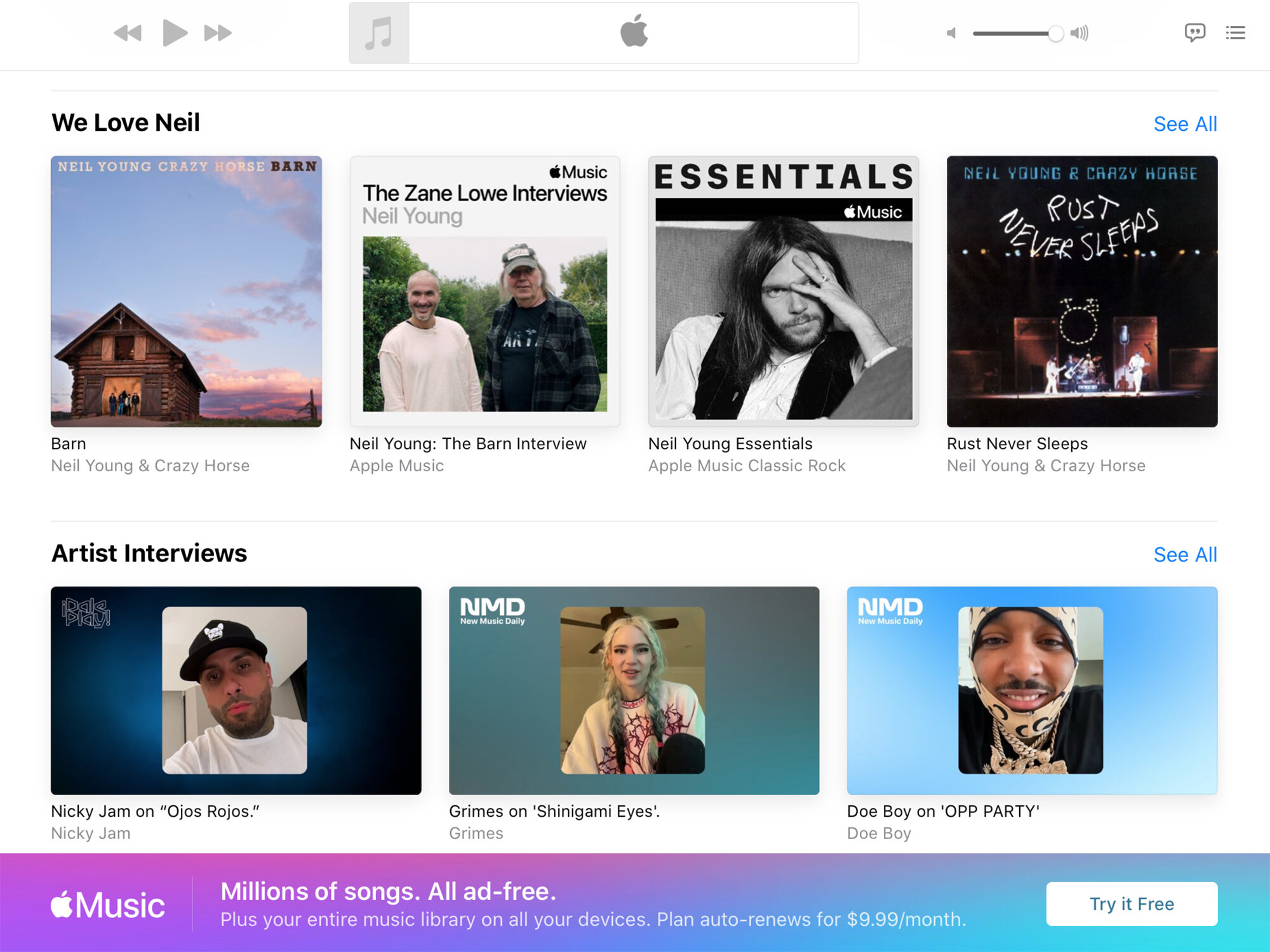Image resolution: width=1270 pixels, height=952 pixels.
Task: Open the Grimes interview video thumbnail
Action: (634, 690)
